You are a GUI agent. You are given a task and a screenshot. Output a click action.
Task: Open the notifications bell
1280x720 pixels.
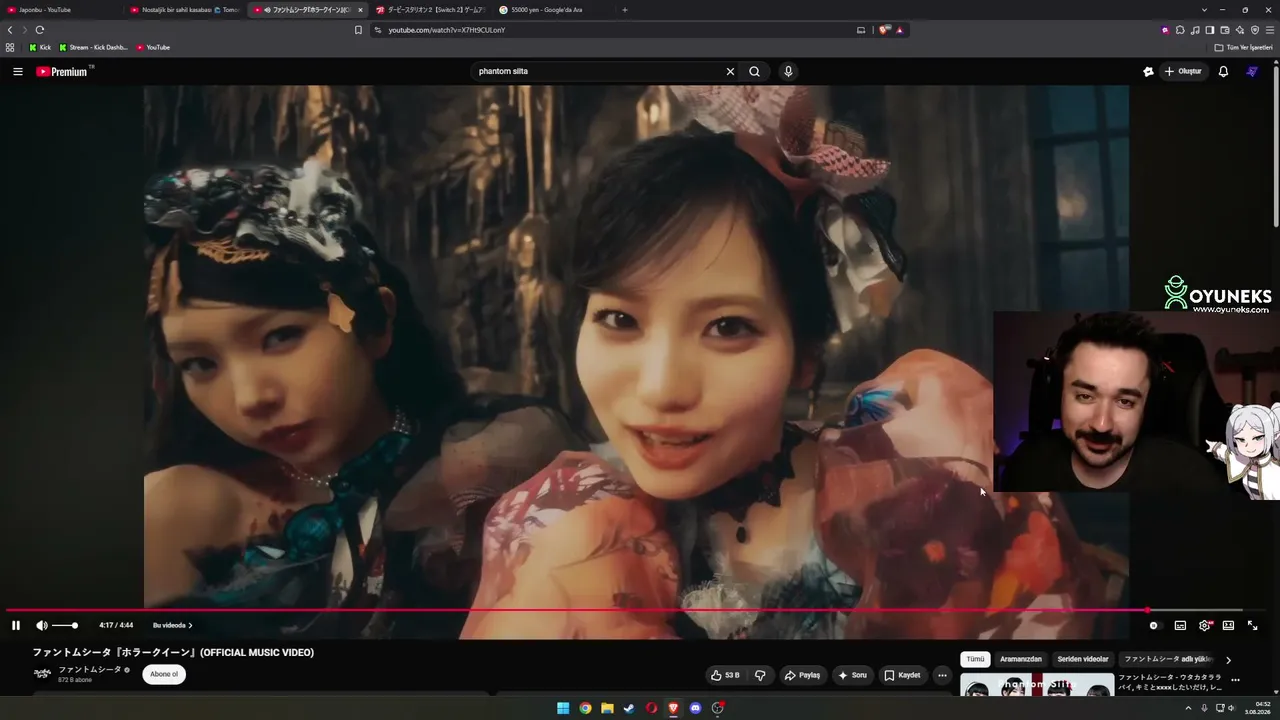1223,71
